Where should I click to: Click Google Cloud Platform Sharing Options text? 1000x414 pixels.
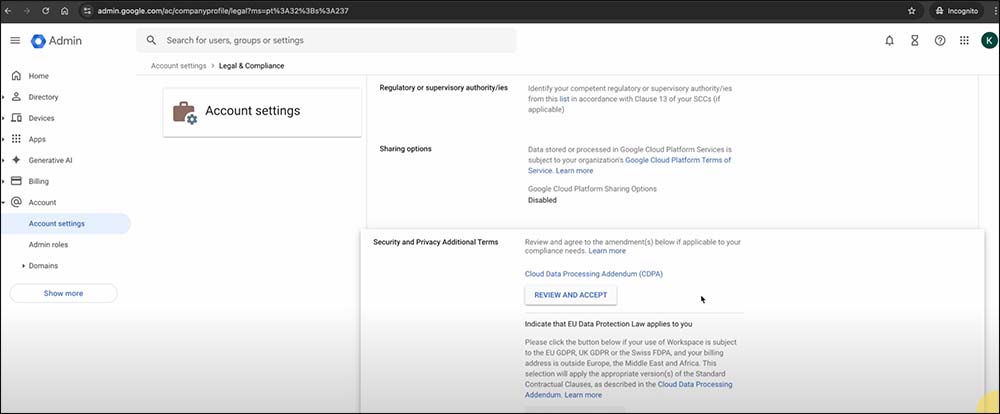point(592,189)
